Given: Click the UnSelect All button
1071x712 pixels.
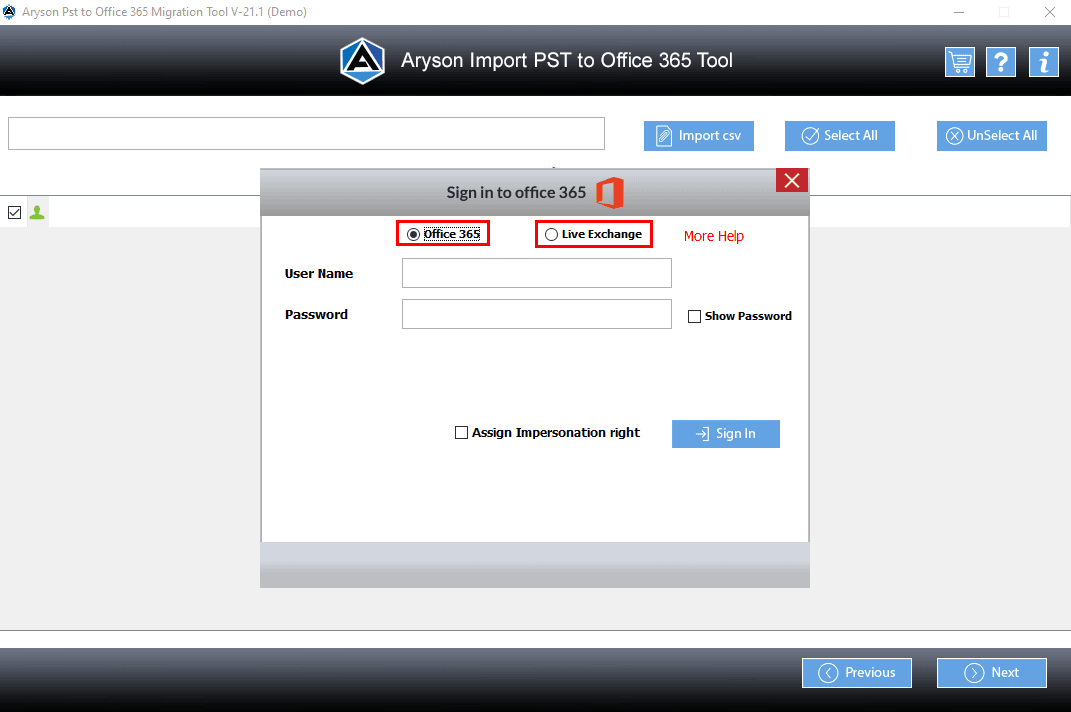Looking at the screenshot, I should 992,136.
